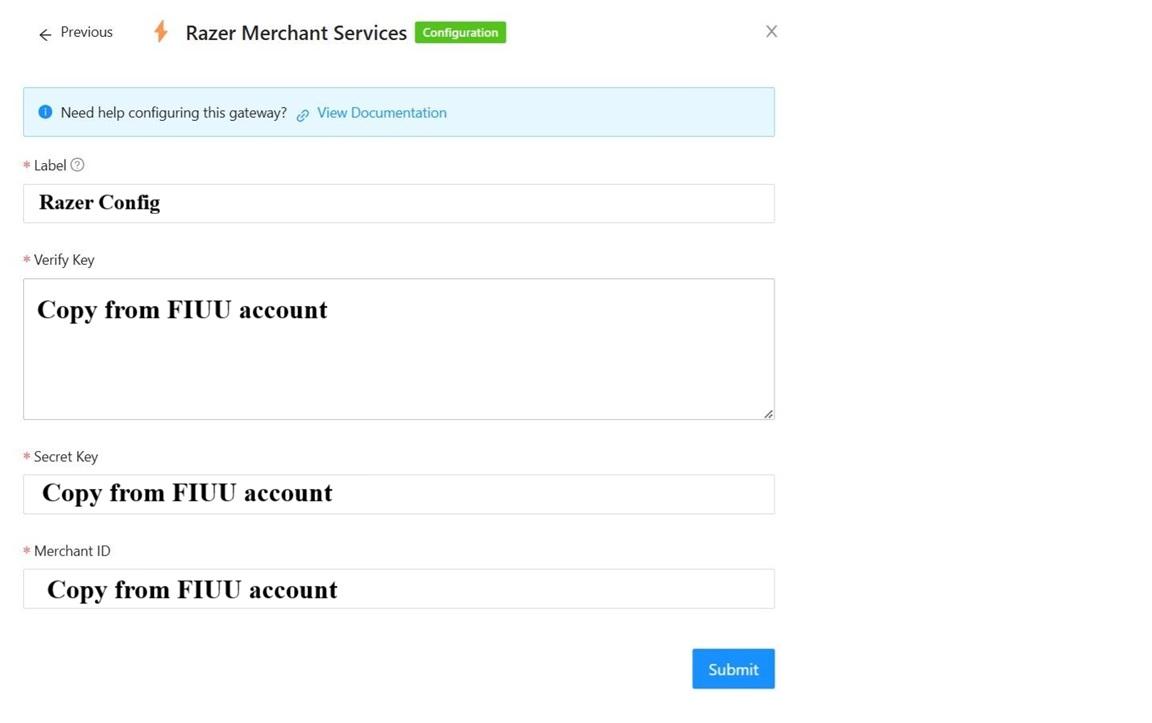Submit the gateway configuration
1152x723 pixels.
(733, 669)
